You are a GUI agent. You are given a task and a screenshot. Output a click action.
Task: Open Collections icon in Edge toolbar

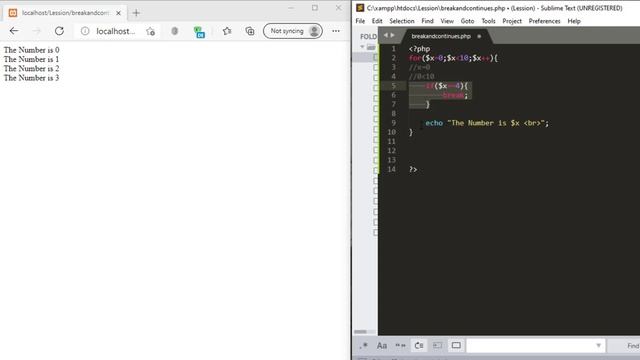coord(250,31)
